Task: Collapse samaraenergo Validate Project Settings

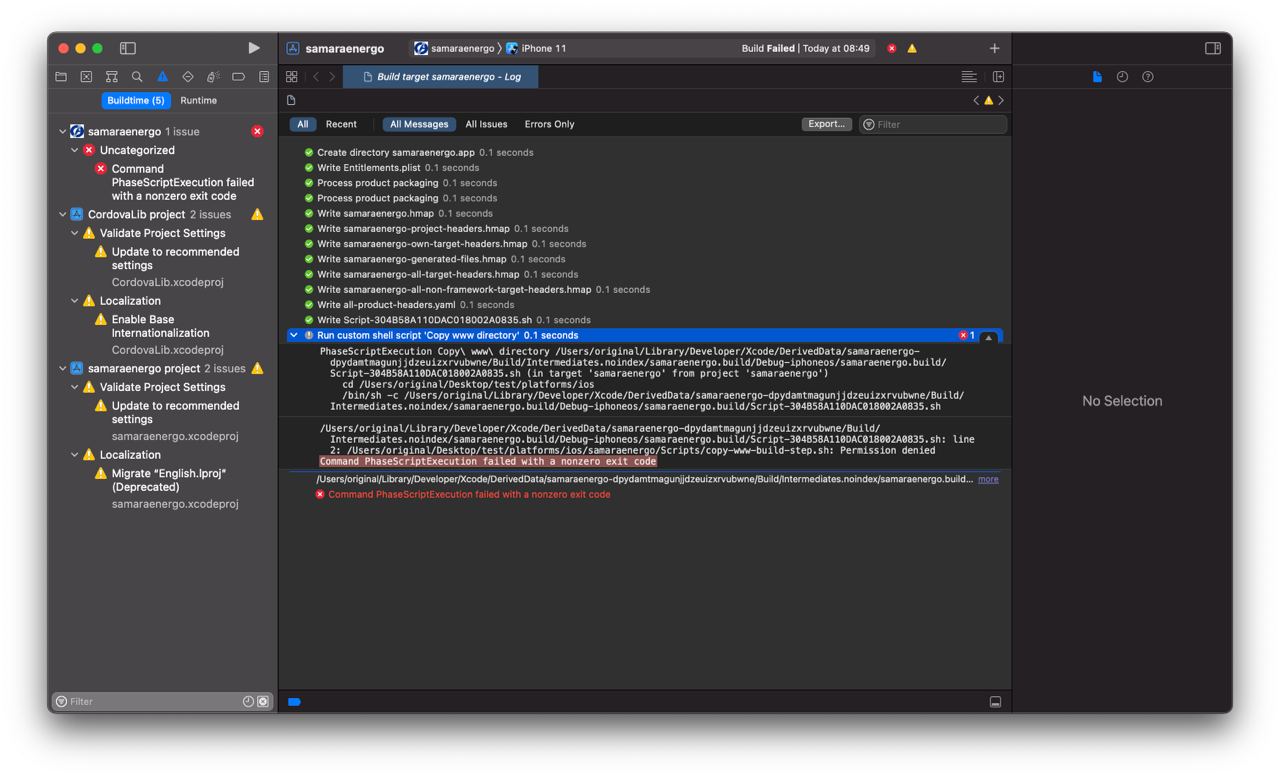Action: click(74, 387)
